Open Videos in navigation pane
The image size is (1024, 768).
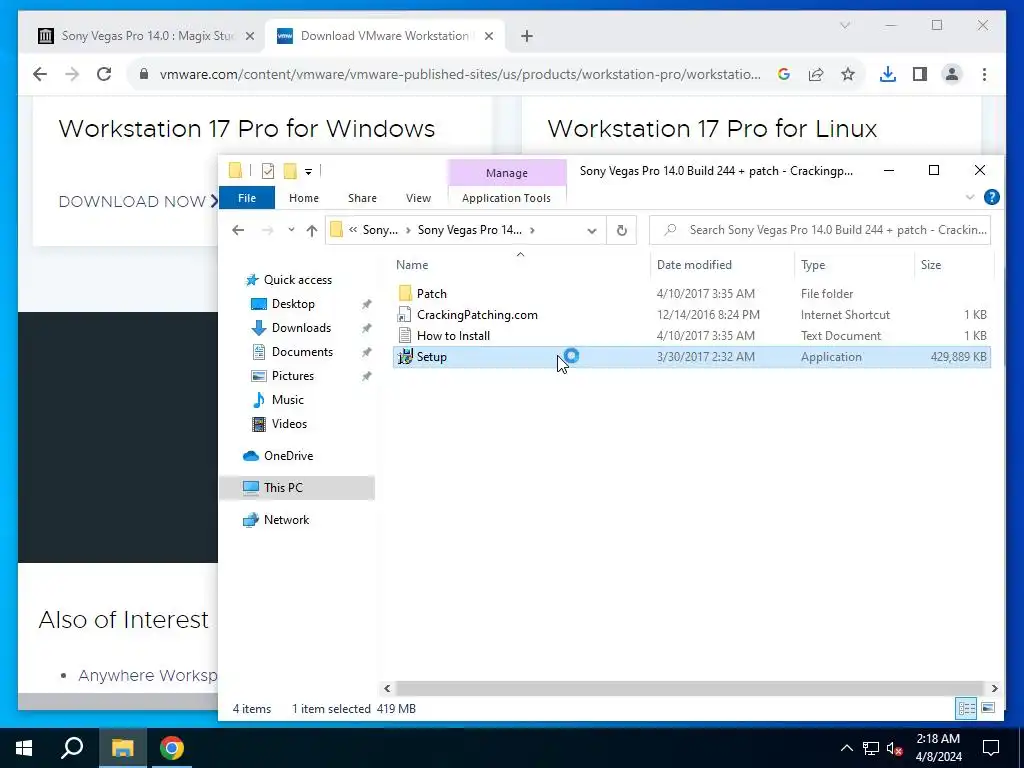click(x=289, y=424)
